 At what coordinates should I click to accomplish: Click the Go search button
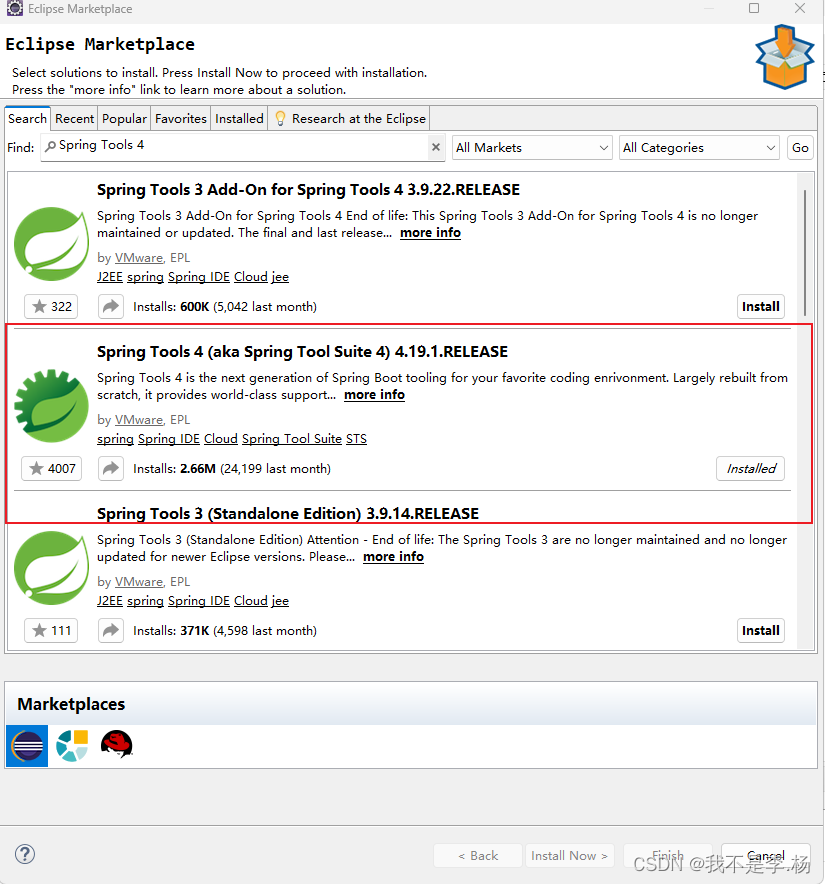pos(800,148)
